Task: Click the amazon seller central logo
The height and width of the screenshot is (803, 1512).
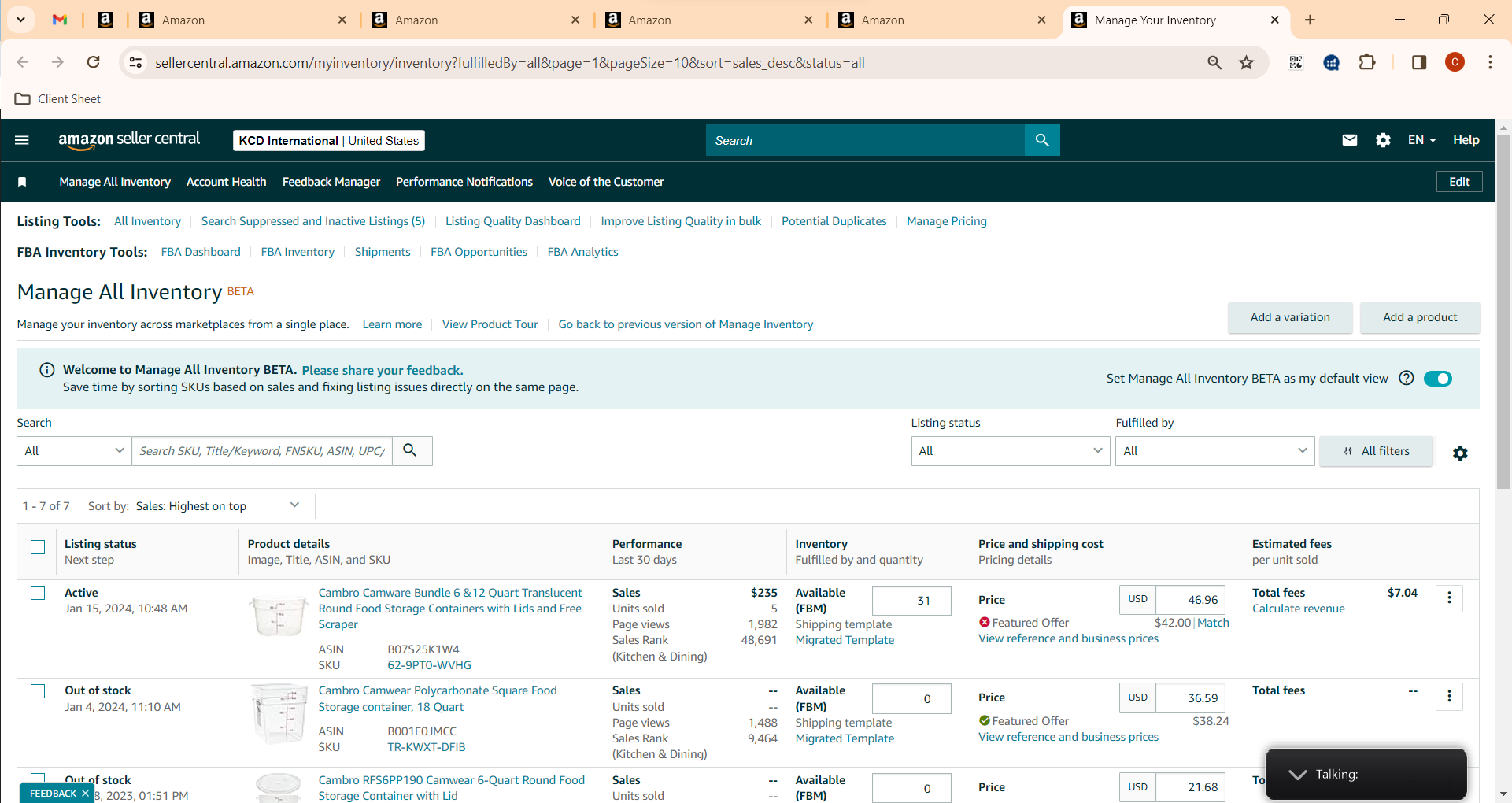Action: coord(129,139)
